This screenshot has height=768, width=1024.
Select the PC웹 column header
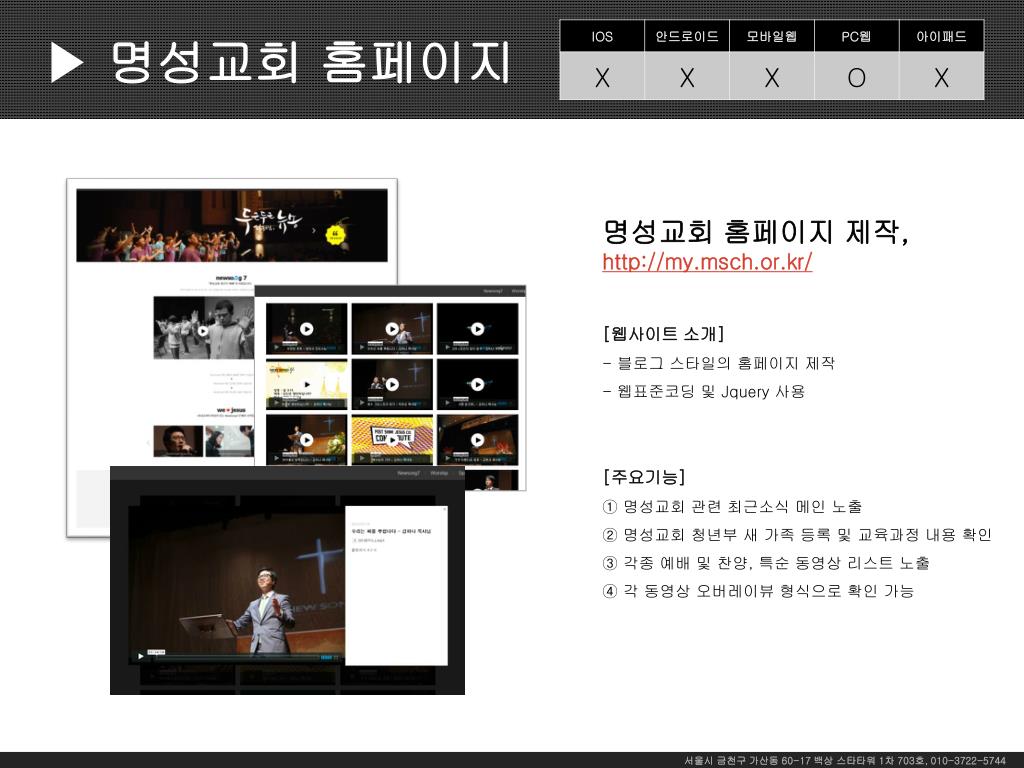[x=857, y=37]
